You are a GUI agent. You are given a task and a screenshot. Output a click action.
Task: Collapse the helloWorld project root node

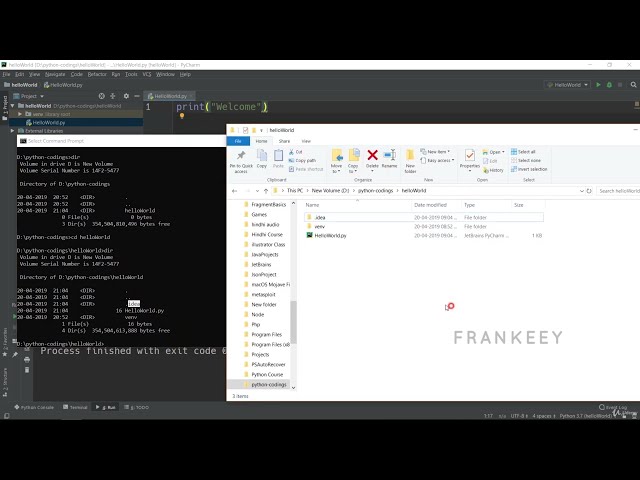pos(13,106)
